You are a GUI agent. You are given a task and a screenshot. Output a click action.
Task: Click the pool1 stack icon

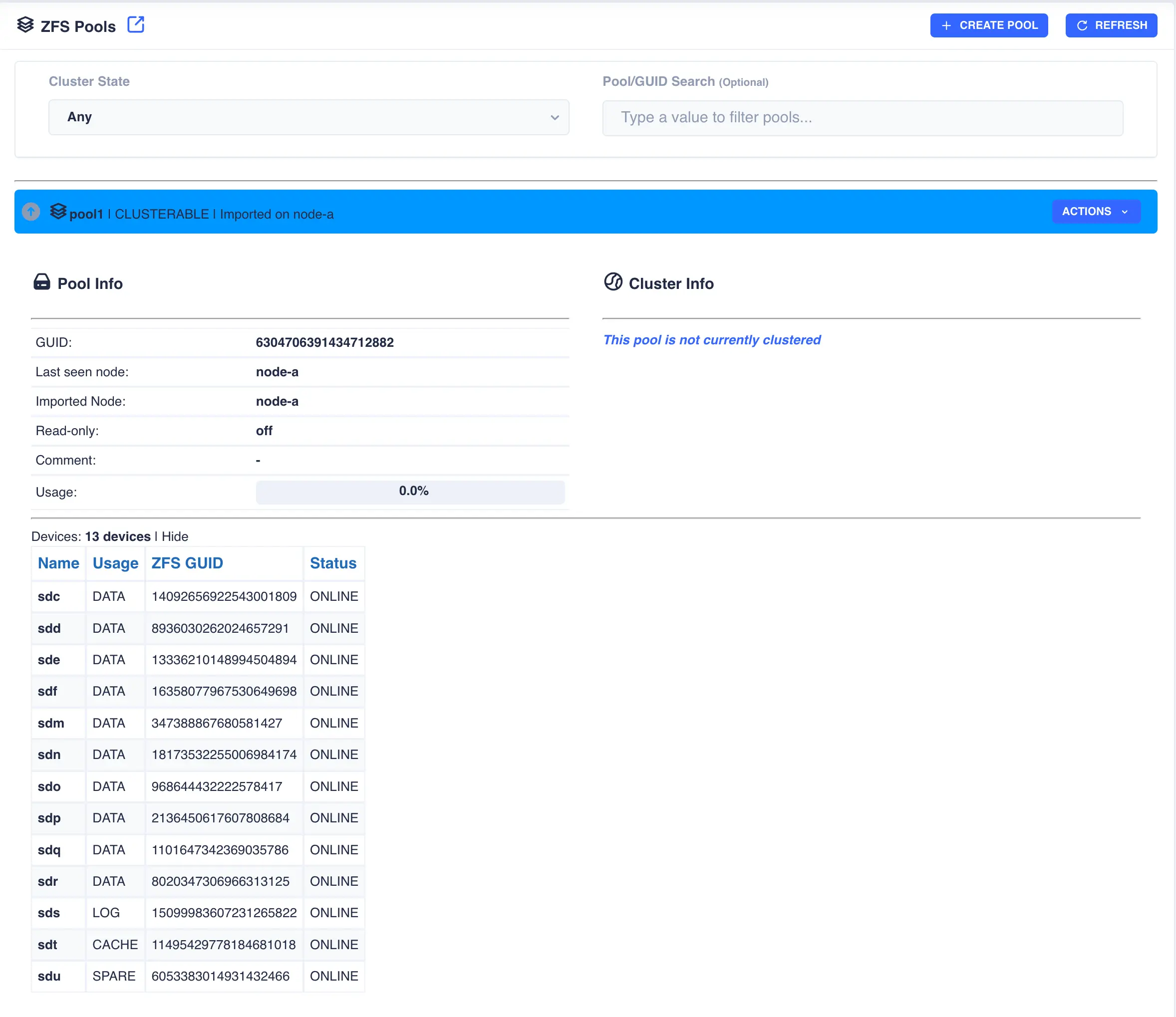point(58,211)
